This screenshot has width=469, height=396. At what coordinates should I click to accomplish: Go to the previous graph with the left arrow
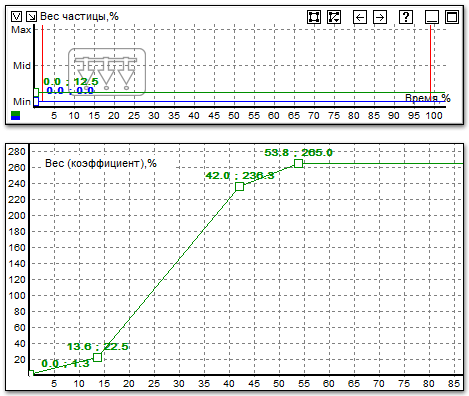[360, 17]
